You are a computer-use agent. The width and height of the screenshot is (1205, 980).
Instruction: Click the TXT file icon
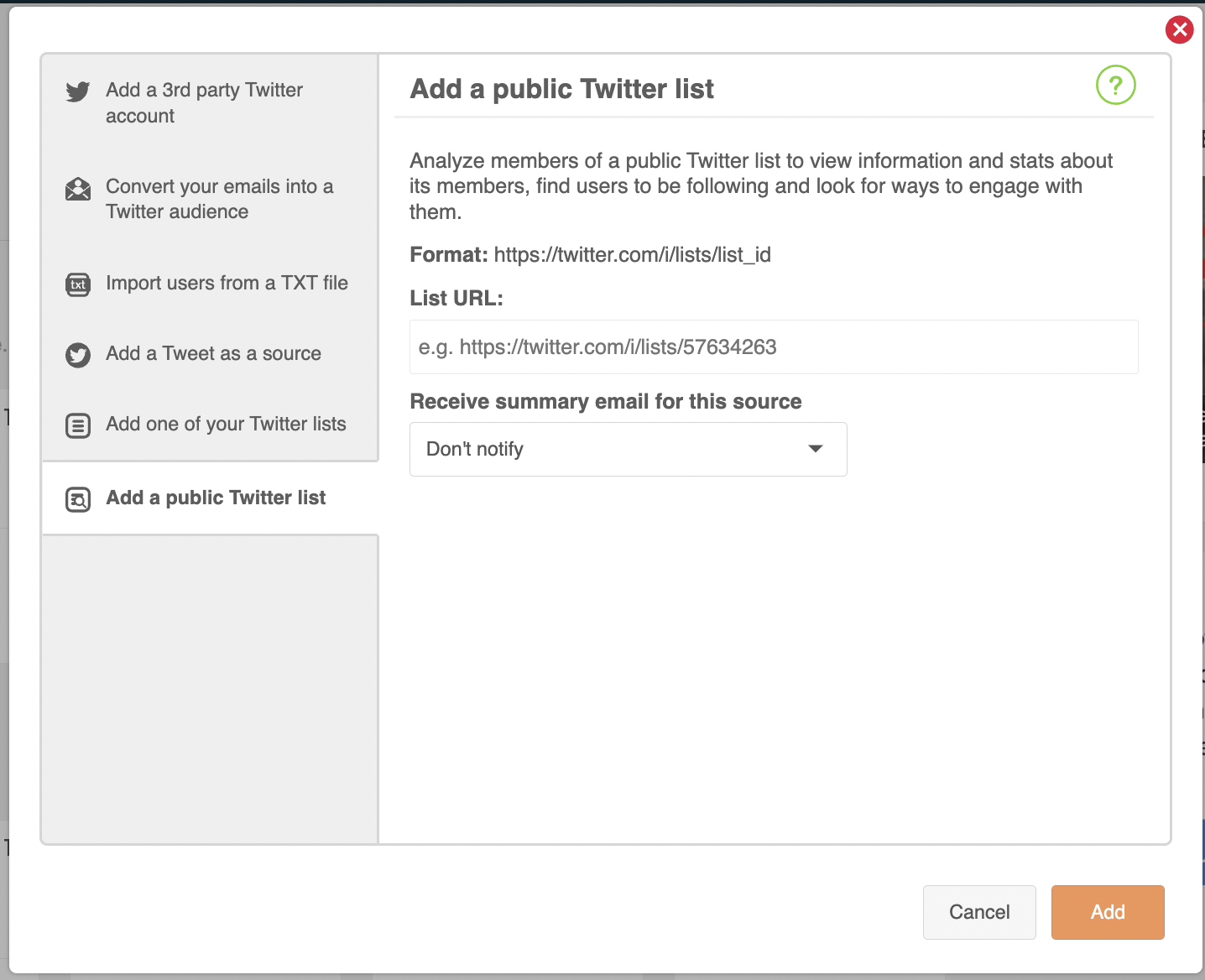78,284
